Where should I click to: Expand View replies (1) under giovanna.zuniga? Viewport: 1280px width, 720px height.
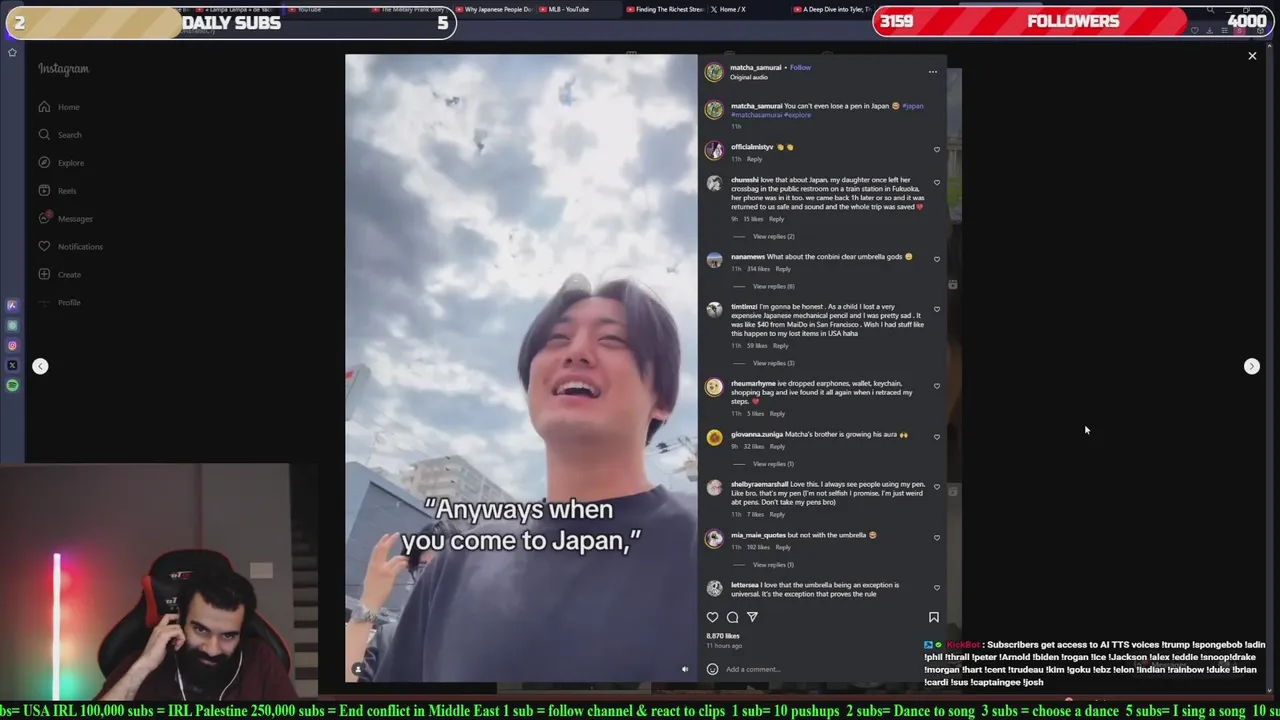pyautogui.click(x=773, y=464)
